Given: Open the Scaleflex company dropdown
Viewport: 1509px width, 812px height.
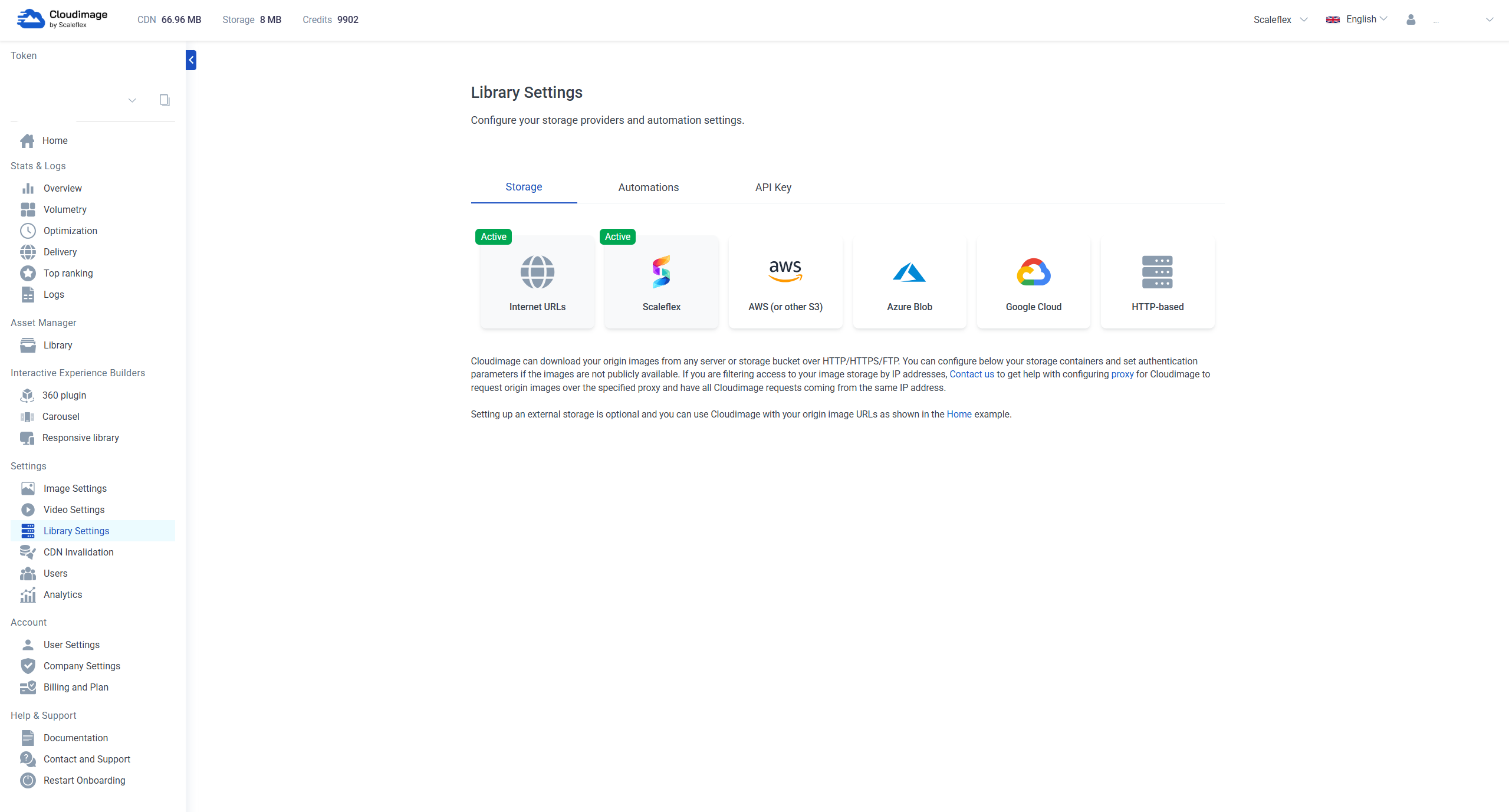Looking at the screenshot, I should click(x=1280, y=19).
